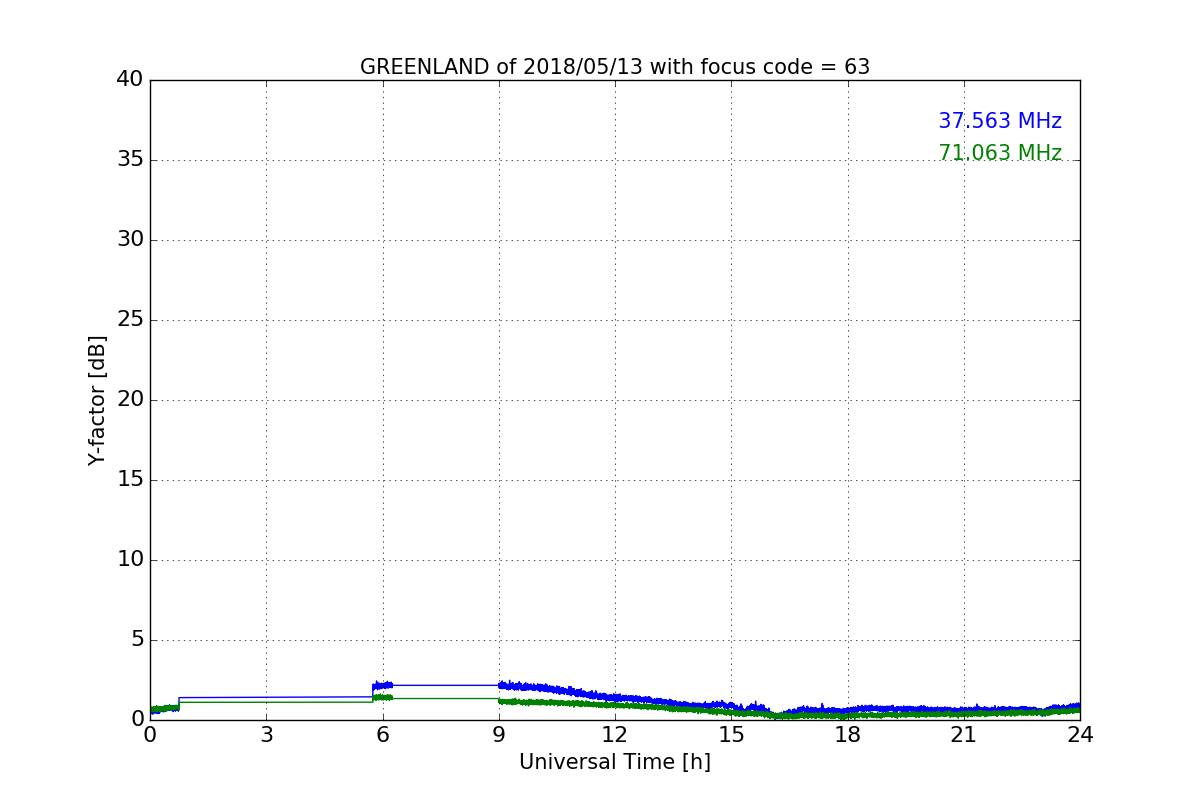Click y-axis tick label 15
The width and height of the screenshot is (1200, 800).
(x=130, y=480)
